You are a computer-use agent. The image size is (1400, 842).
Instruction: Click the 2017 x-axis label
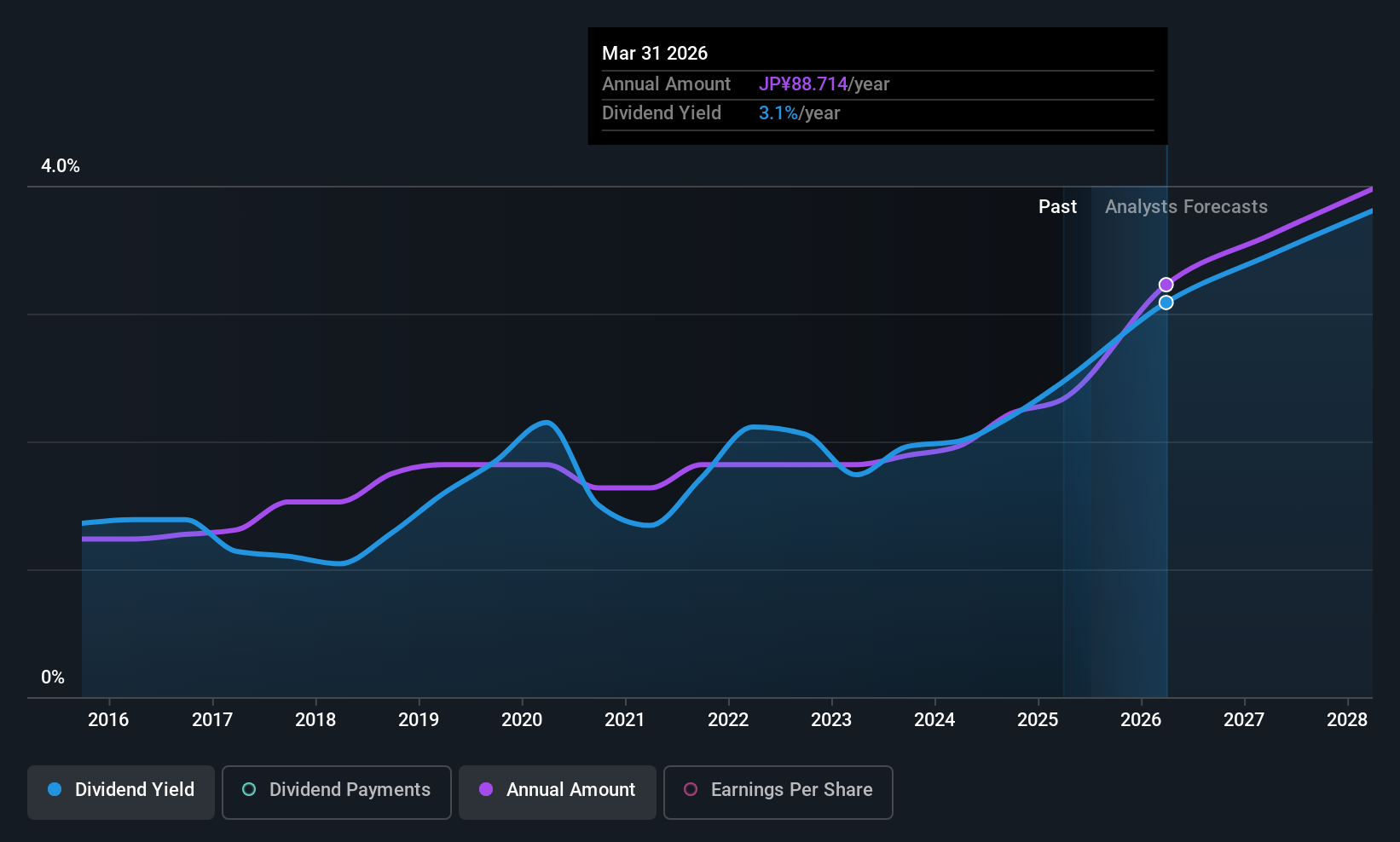[212, 720]
